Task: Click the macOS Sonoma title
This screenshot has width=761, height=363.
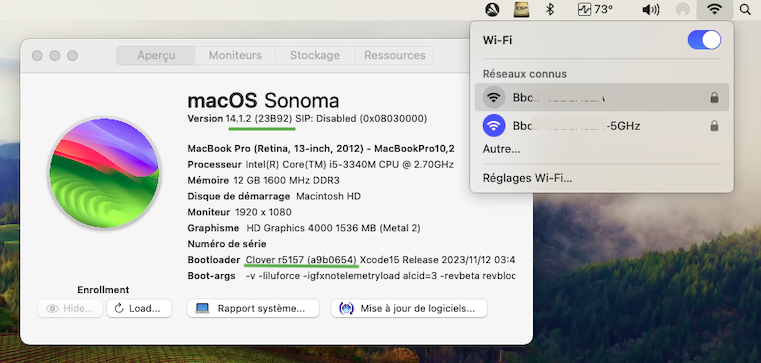Action: pos(263,100)
